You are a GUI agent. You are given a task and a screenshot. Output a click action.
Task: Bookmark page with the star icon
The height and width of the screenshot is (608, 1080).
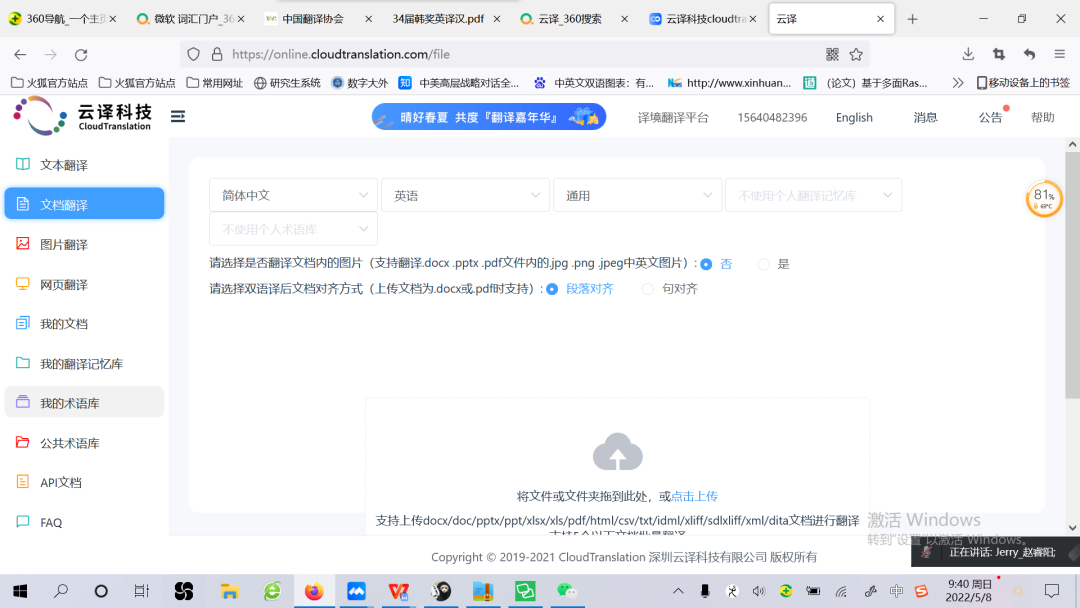coord(856,54)
